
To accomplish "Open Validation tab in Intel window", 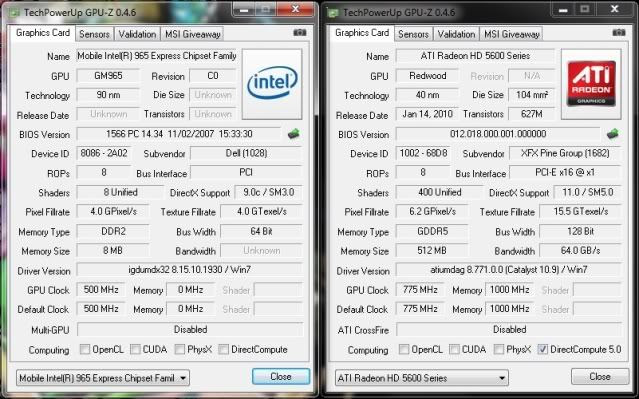I will click(137, 34).
